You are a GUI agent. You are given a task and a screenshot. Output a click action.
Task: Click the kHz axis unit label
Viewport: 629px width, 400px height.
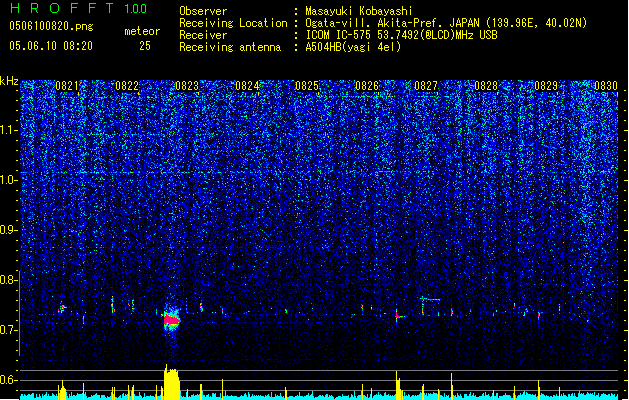click(x=9, y=81)
